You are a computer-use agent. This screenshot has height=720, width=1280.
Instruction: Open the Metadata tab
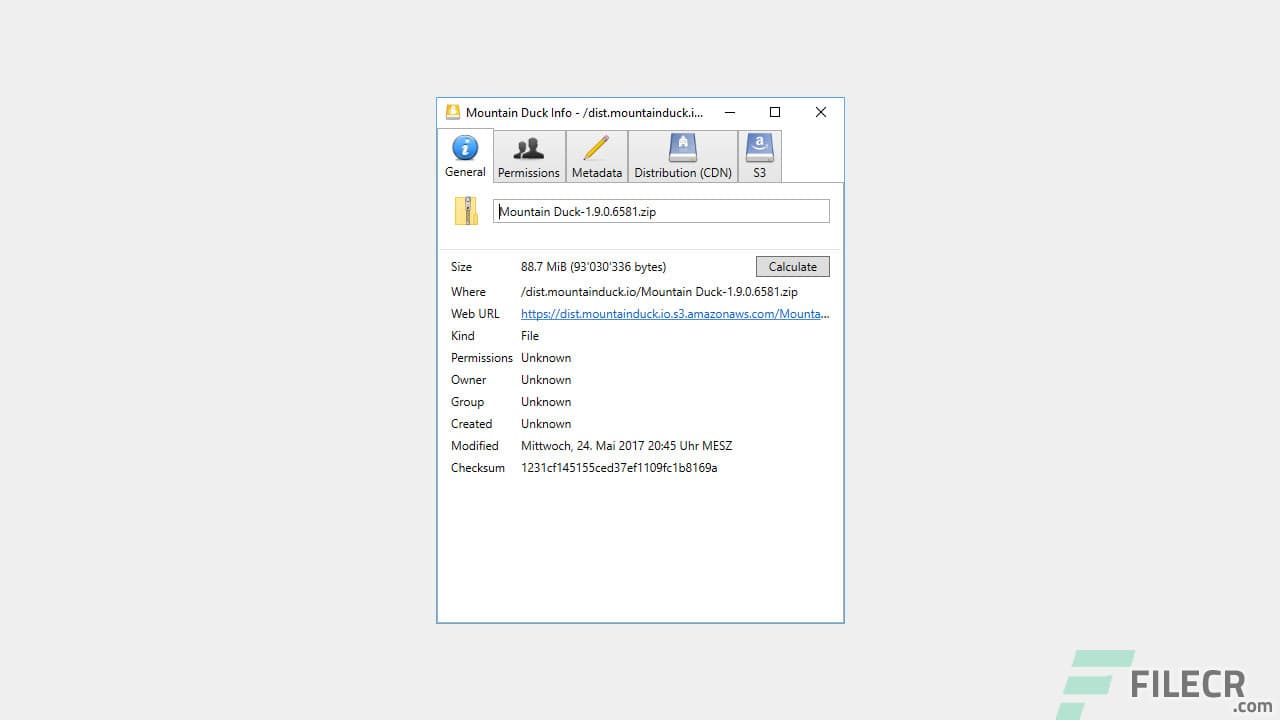coord(596,156)
